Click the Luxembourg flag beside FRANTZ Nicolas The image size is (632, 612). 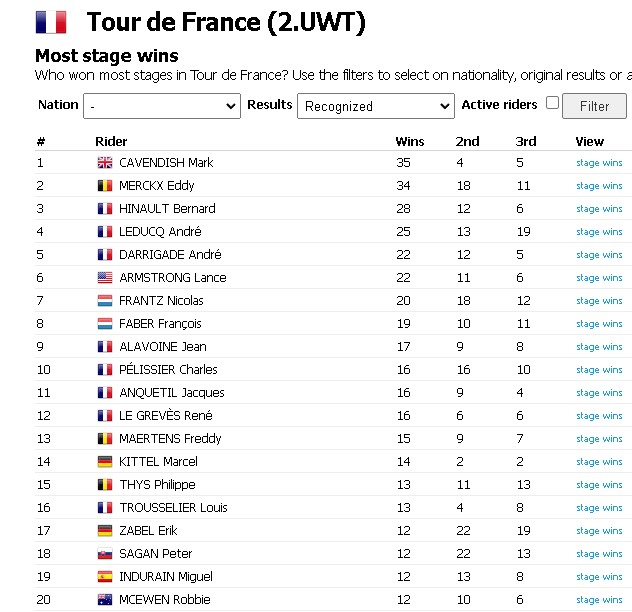pos(105,301)
